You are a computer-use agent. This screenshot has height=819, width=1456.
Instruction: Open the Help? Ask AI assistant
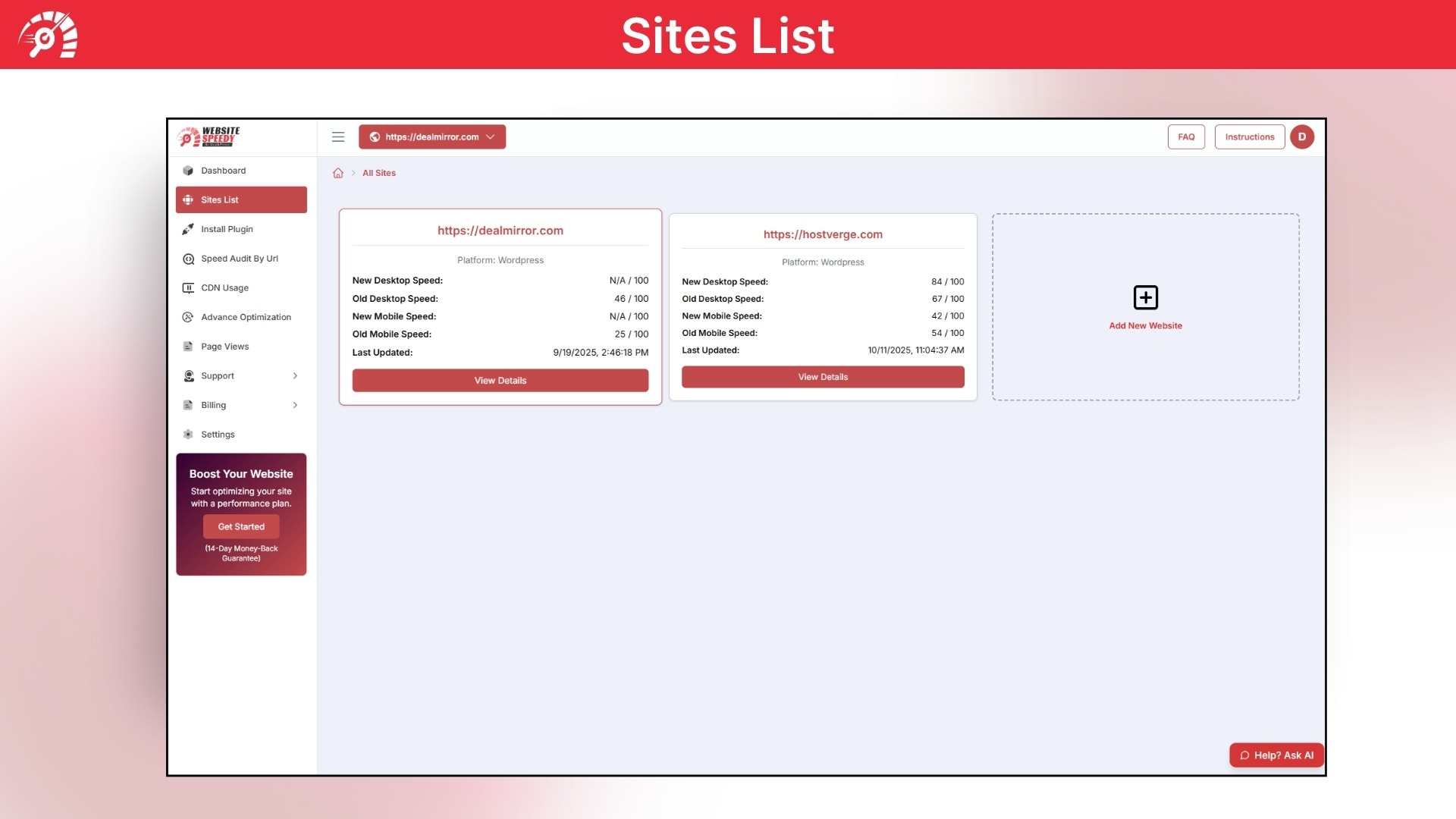tap(1276, 755)
